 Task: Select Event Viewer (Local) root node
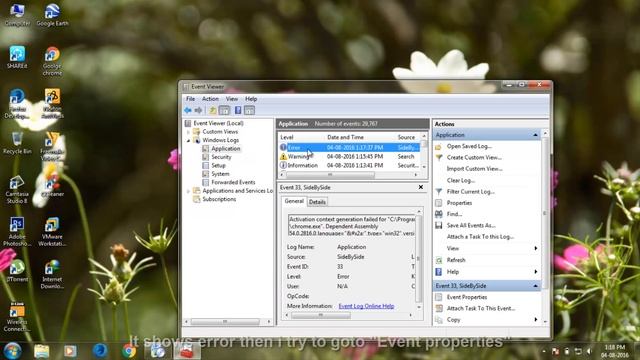[x=218, y=123]
